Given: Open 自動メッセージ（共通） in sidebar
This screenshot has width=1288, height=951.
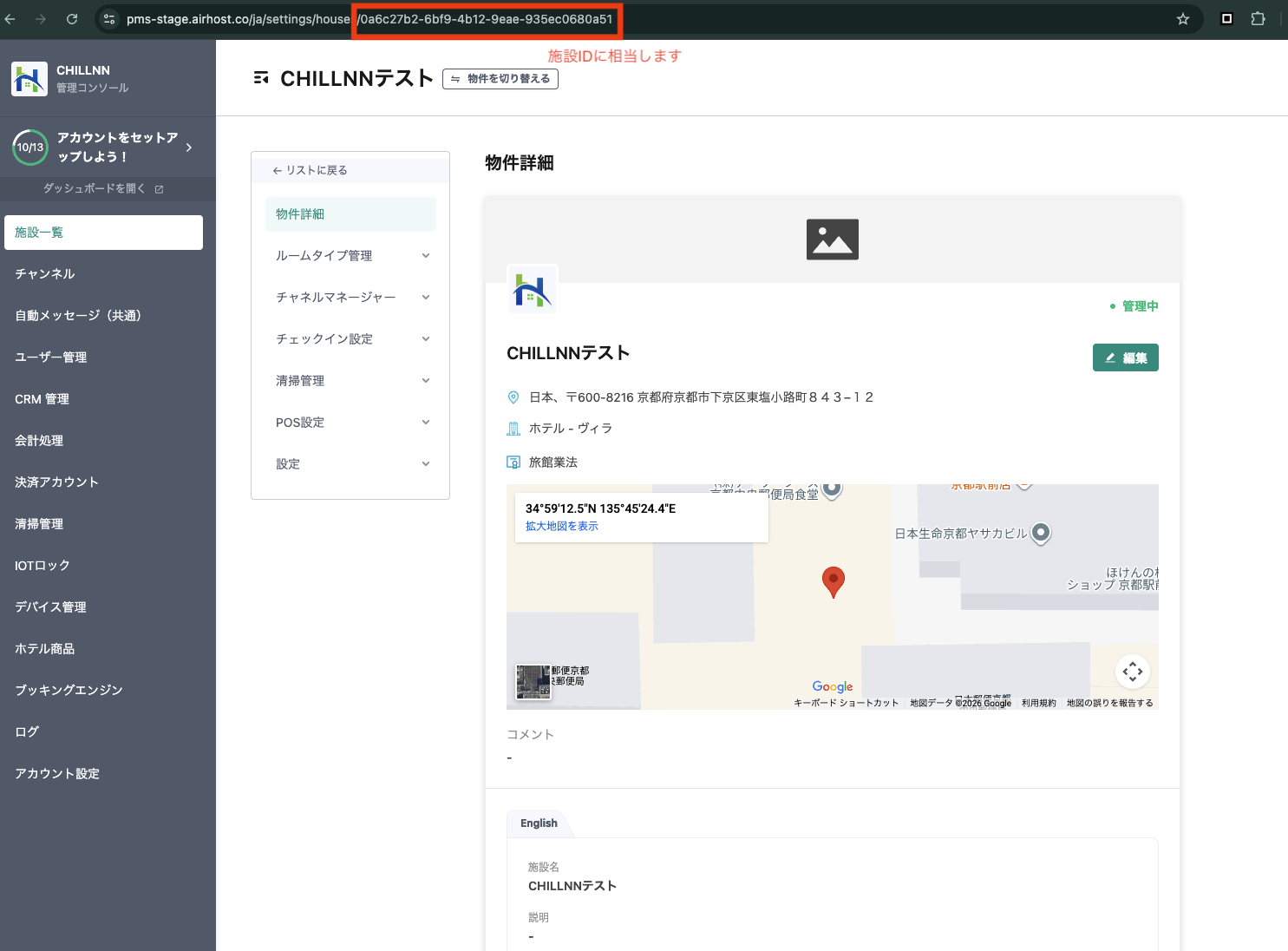Looking at the screenshot, I should coord(103,316).
